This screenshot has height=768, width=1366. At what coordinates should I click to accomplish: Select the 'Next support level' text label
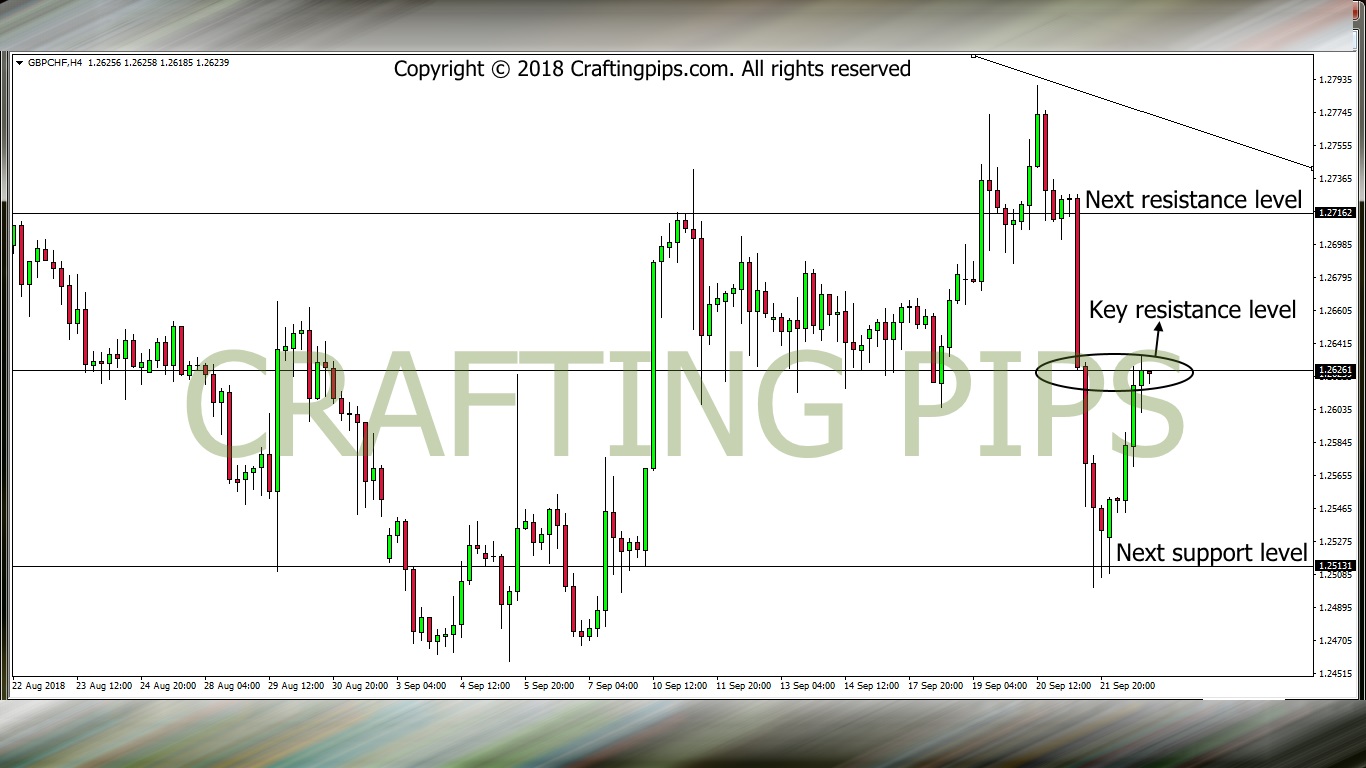[1212, 553]
